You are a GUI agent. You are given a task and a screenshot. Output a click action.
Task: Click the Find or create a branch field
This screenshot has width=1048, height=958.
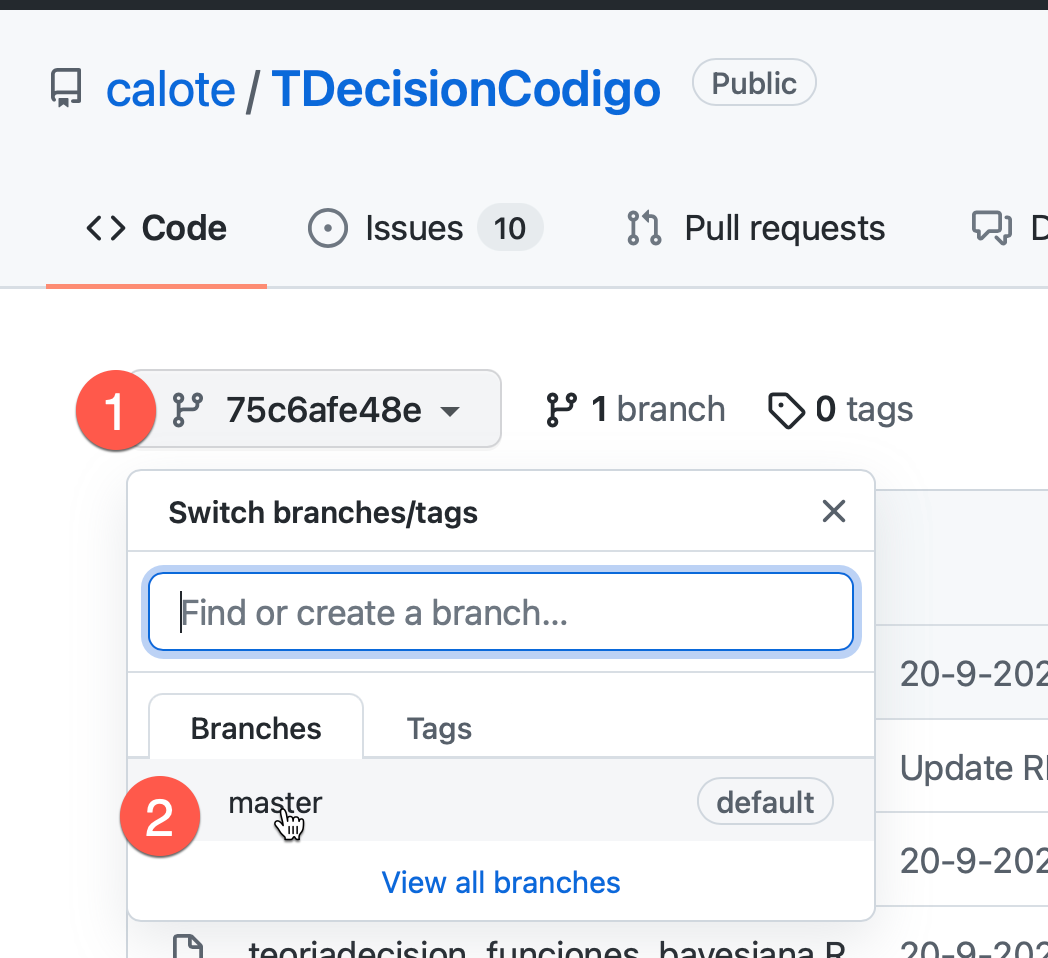[x=501, y=612]
